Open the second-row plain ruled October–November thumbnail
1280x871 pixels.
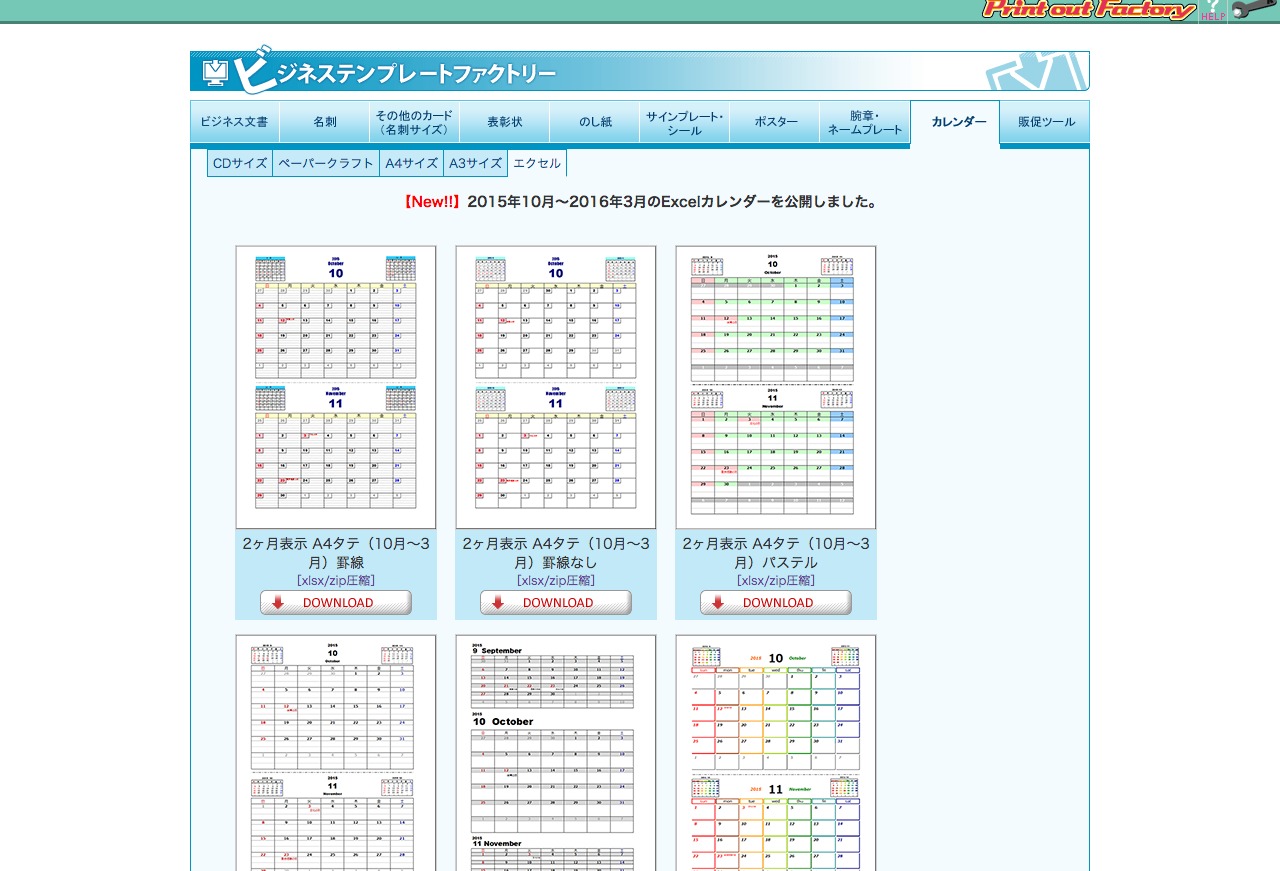[336, 753]
